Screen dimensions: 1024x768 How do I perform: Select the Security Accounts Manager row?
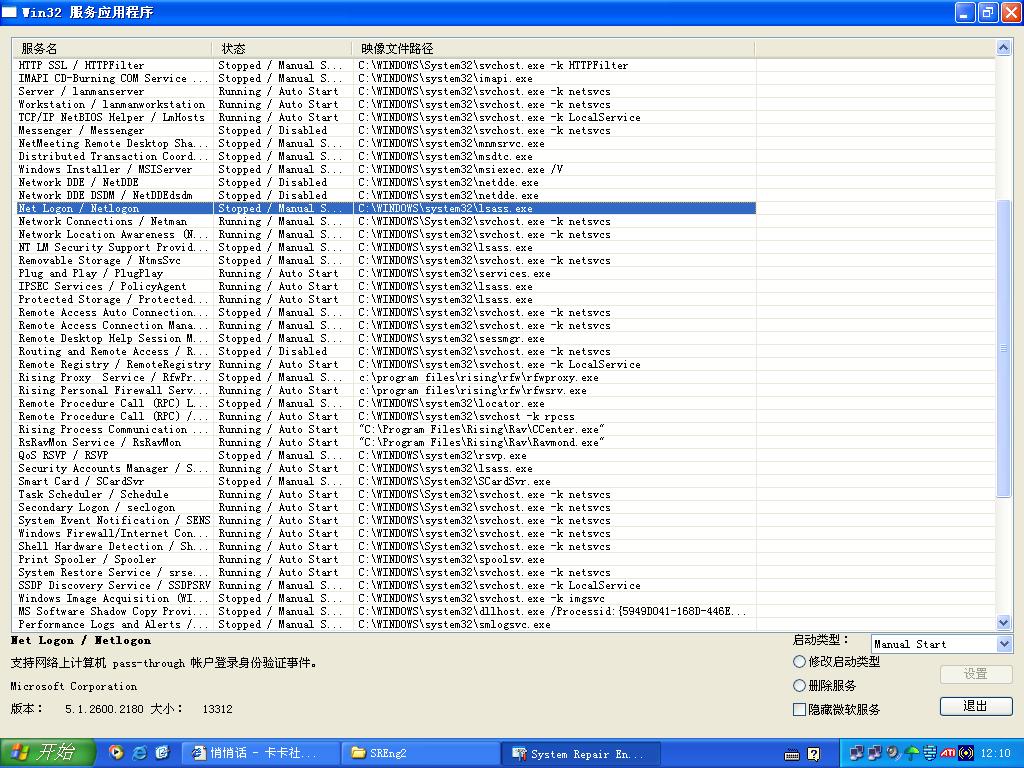point(385,468)
